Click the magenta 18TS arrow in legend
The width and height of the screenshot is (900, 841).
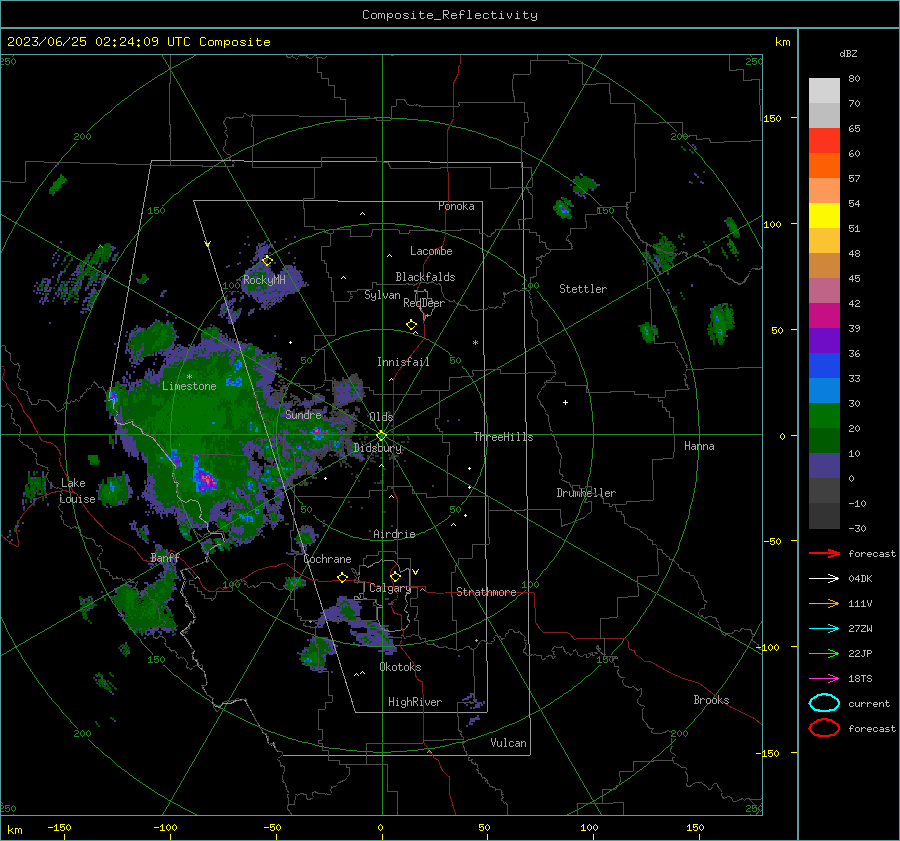click(x=824, y=679)
